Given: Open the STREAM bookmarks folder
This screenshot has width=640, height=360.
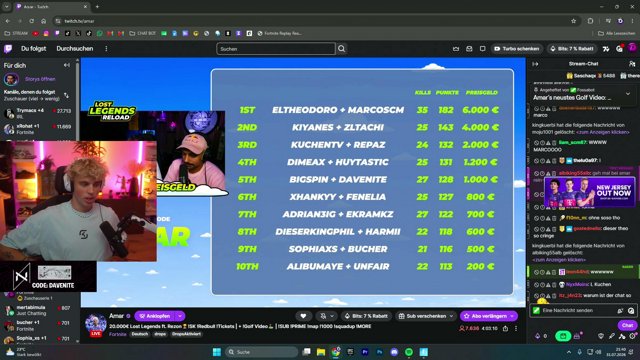Looking at the screenshot, I should coord(16,33).
